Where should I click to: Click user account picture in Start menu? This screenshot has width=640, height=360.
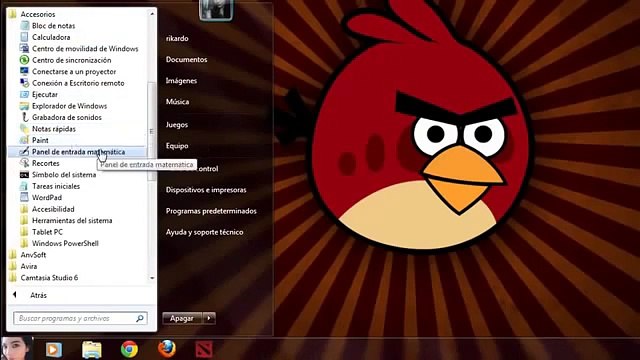click(x=216, y=10)
